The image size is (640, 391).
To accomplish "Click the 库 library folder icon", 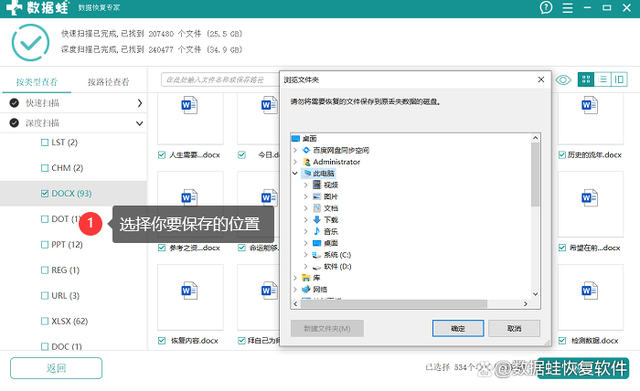I will pyautogui.click(x=306, y=278).
